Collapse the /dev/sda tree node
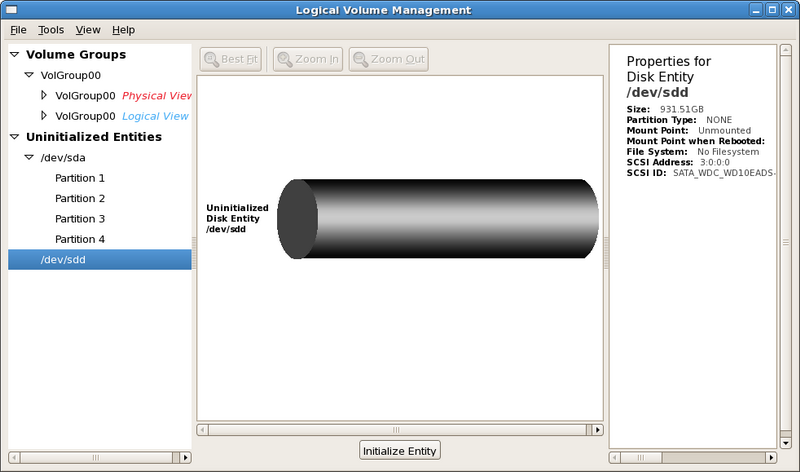Image resolution: width=800 pixels, height=472 pixels. (x=29, y=158)
